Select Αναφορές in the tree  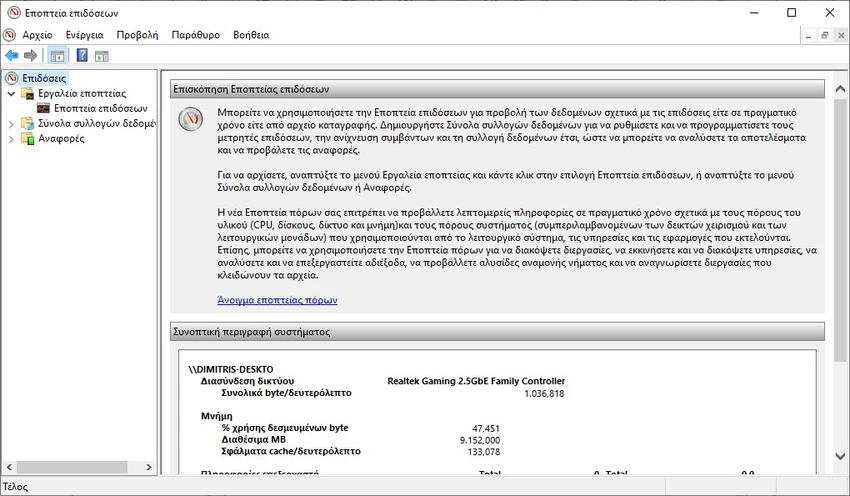pos(61,139)
